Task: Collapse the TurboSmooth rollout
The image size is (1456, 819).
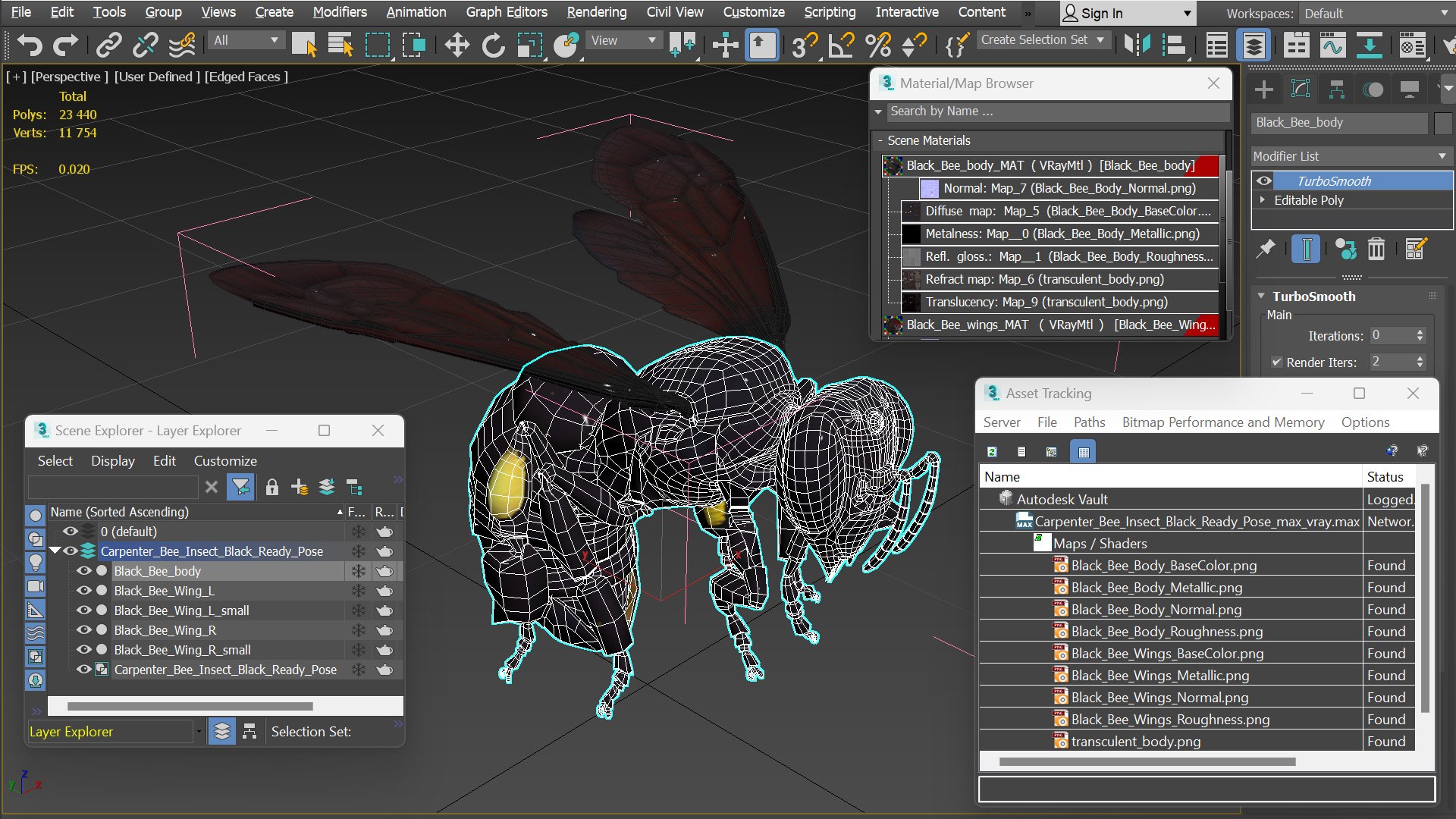Action: tap(1261, 297)
